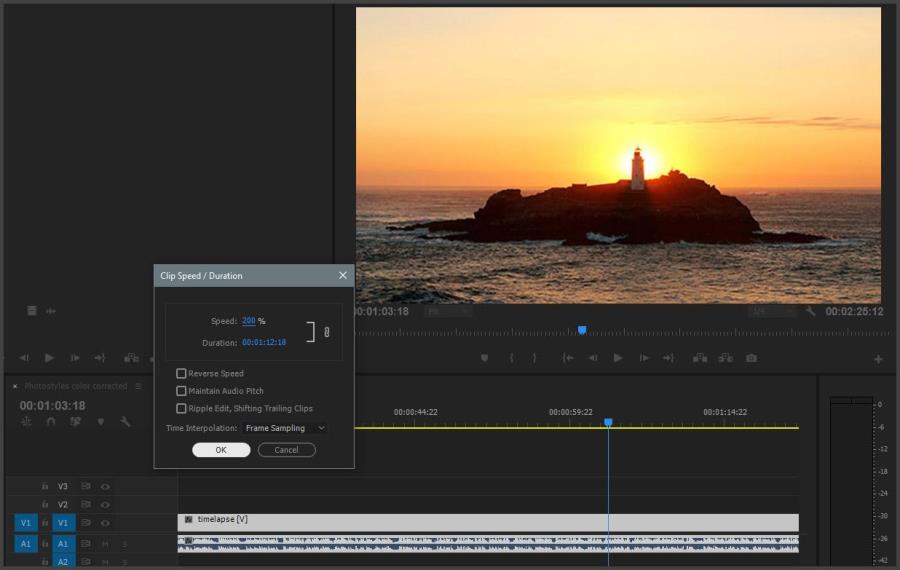Mark Out with the right brace button
Viewport: 900px width, 570px height.
(534, 358)
